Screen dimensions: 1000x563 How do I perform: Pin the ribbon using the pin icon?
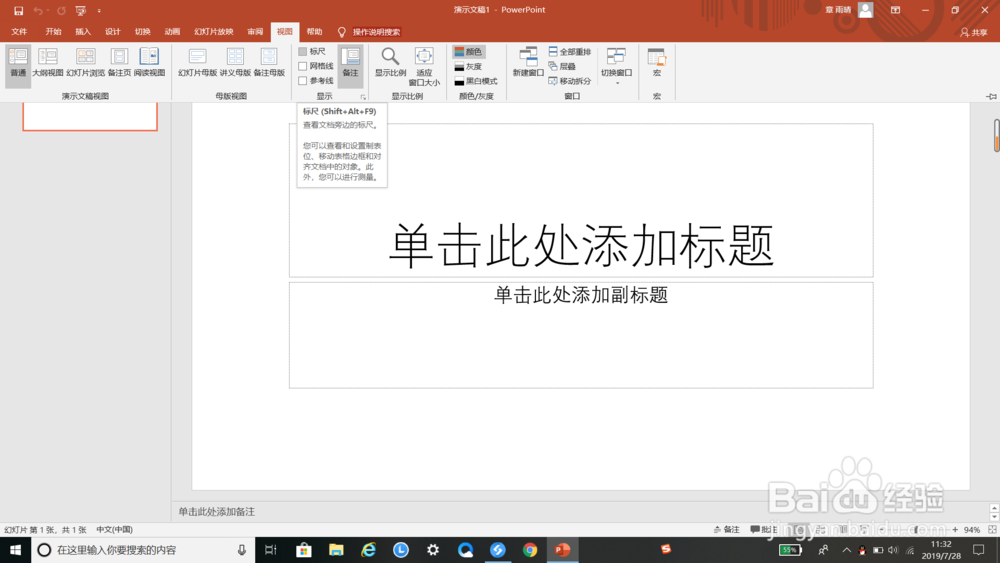point(991,96)
